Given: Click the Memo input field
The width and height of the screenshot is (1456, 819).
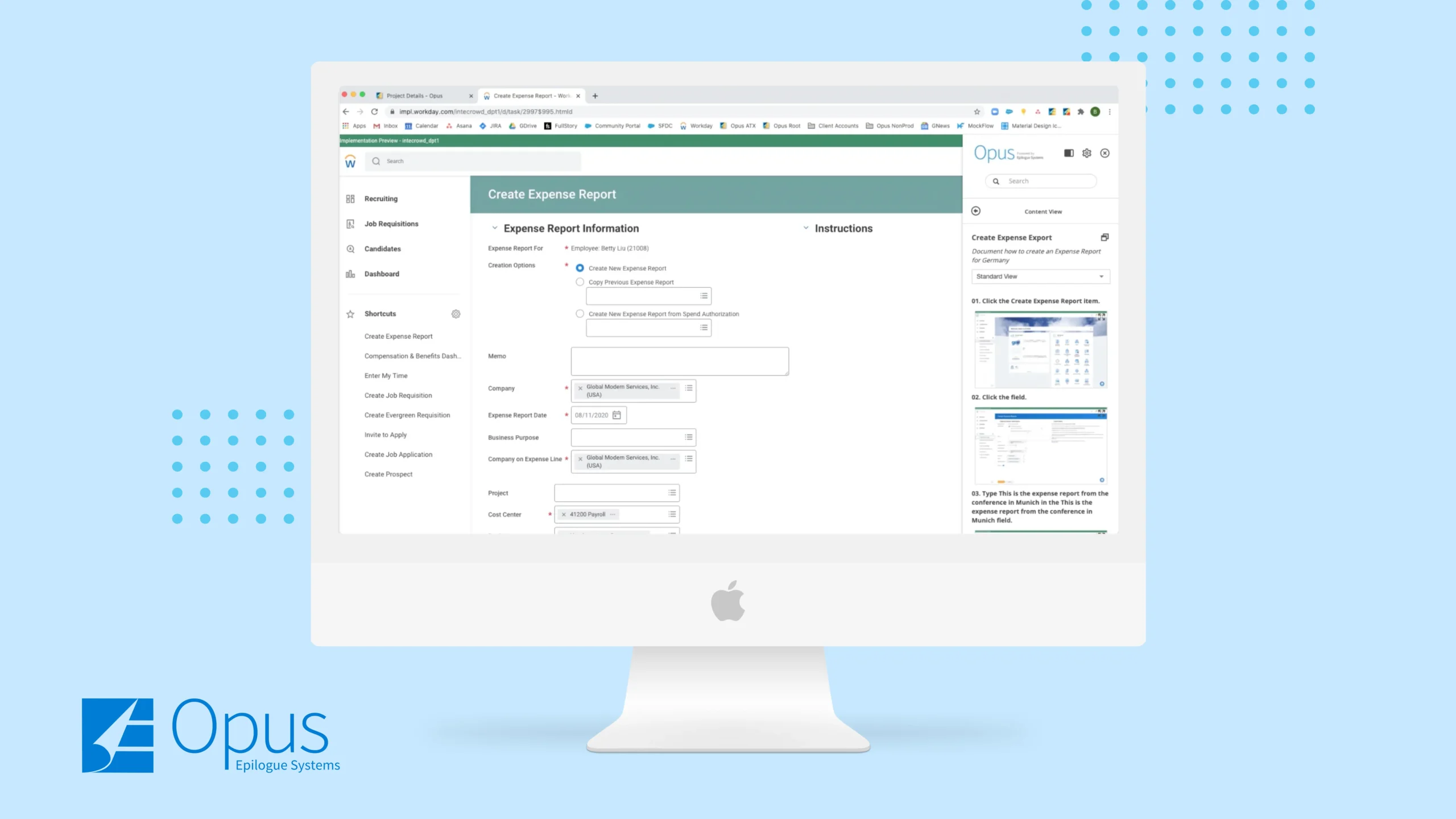Looking at the screenshot, I should click(680, 361).
